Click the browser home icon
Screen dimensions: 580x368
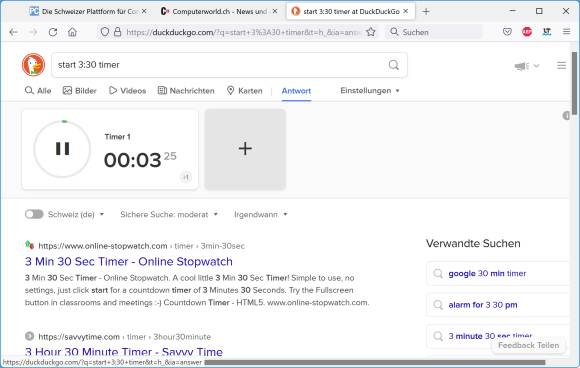click(x=72, y=32)
